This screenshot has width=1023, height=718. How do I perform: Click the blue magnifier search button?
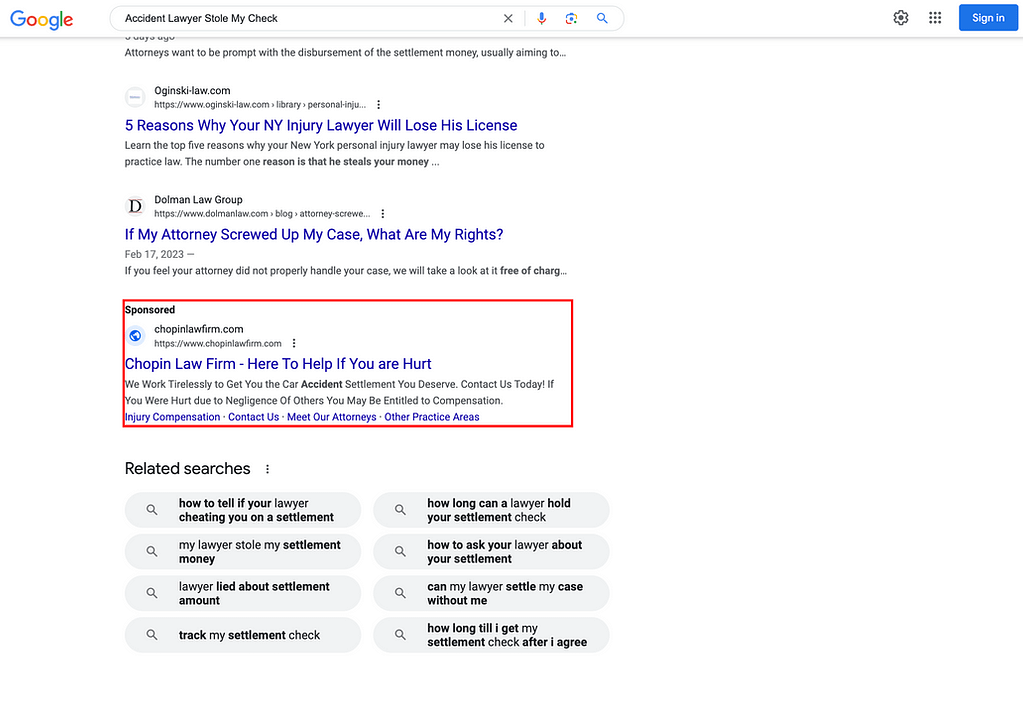tap(602, 18)
